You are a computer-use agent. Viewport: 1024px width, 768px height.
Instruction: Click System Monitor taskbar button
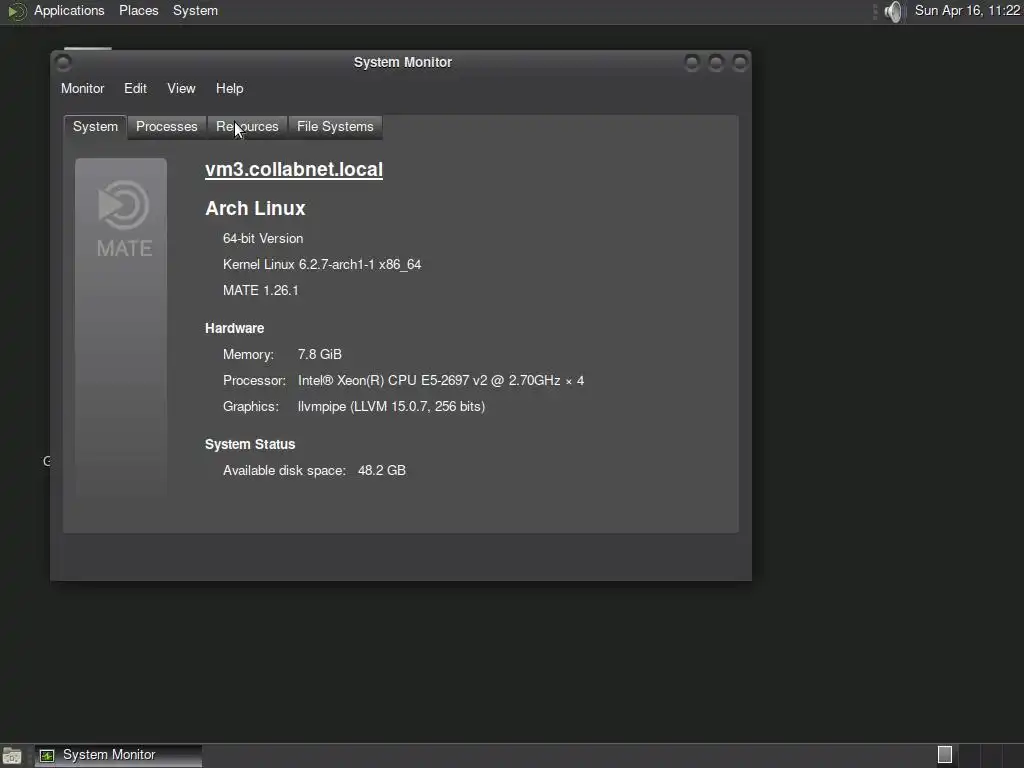(118, 755)
